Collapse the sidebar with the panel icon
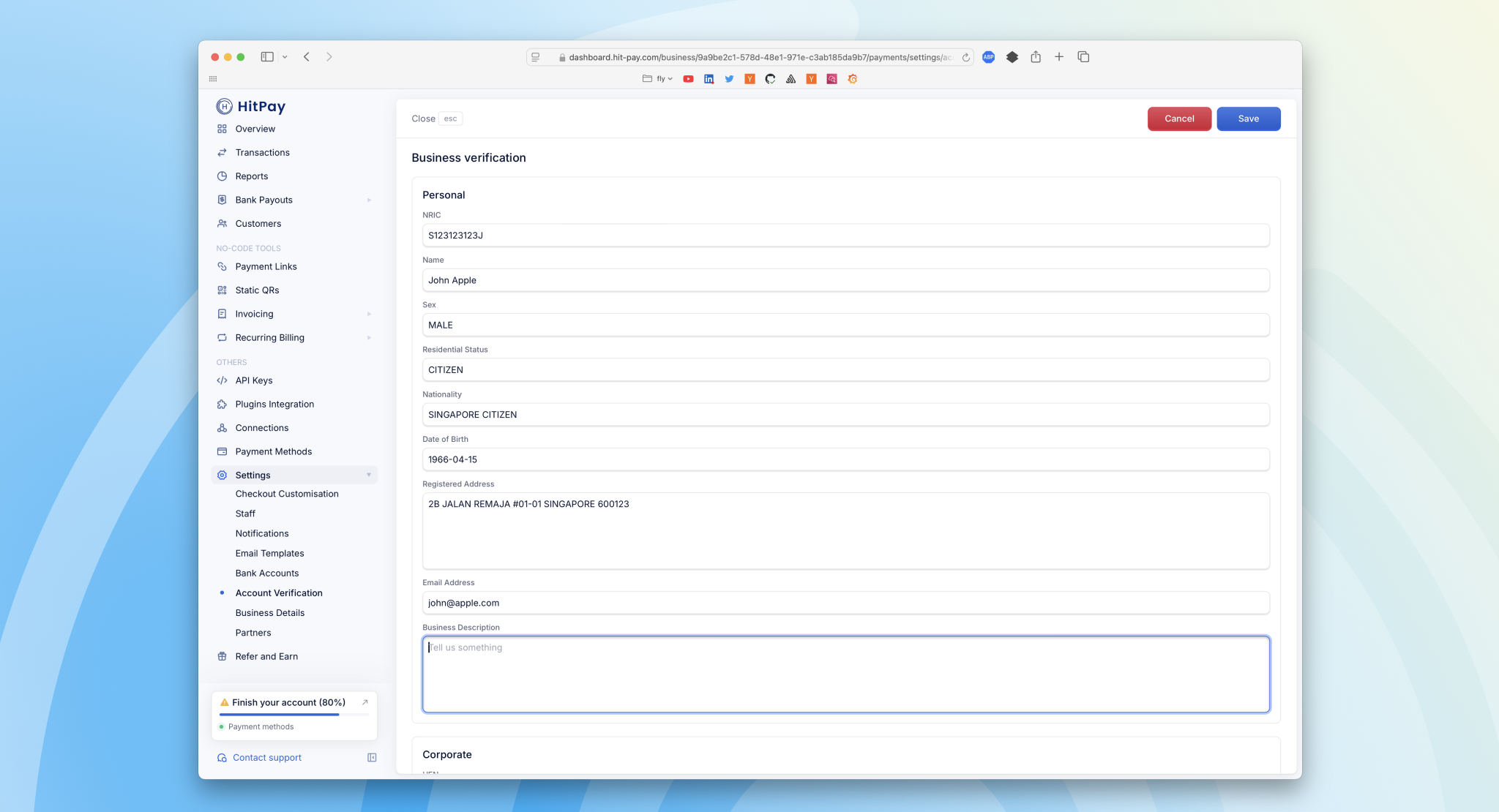The image size is (1499, 812). (x=372, y=758)
